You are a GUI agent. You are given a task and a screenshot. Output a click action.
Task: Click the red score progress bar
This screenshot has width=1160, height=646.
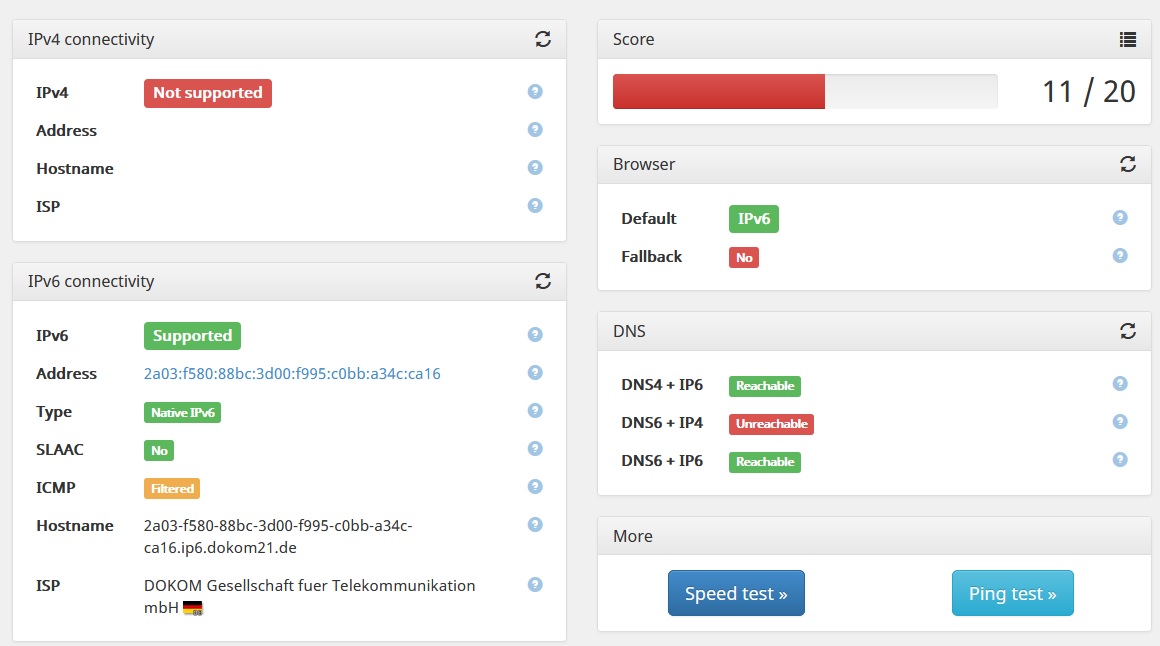[718, 92]
